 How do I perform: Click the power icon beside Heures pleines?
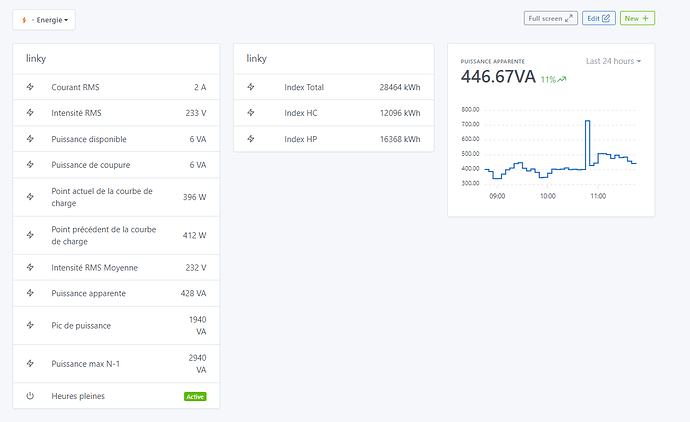click(30, 396)
